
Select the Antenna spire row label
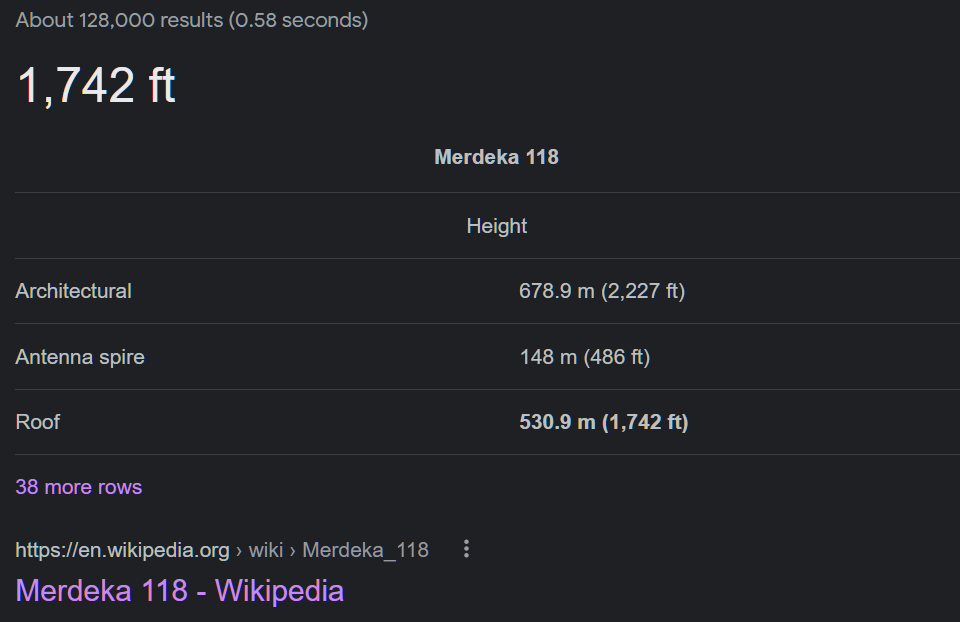point(80,357)
